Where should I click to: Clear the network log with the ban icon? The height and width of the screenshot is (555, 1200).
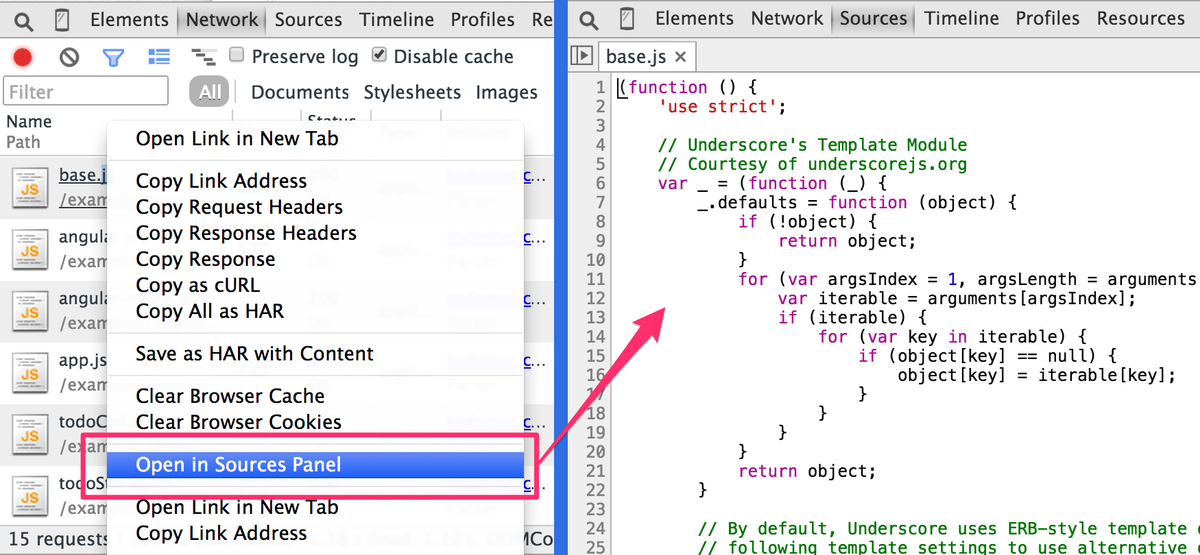[x=69, y=57]
